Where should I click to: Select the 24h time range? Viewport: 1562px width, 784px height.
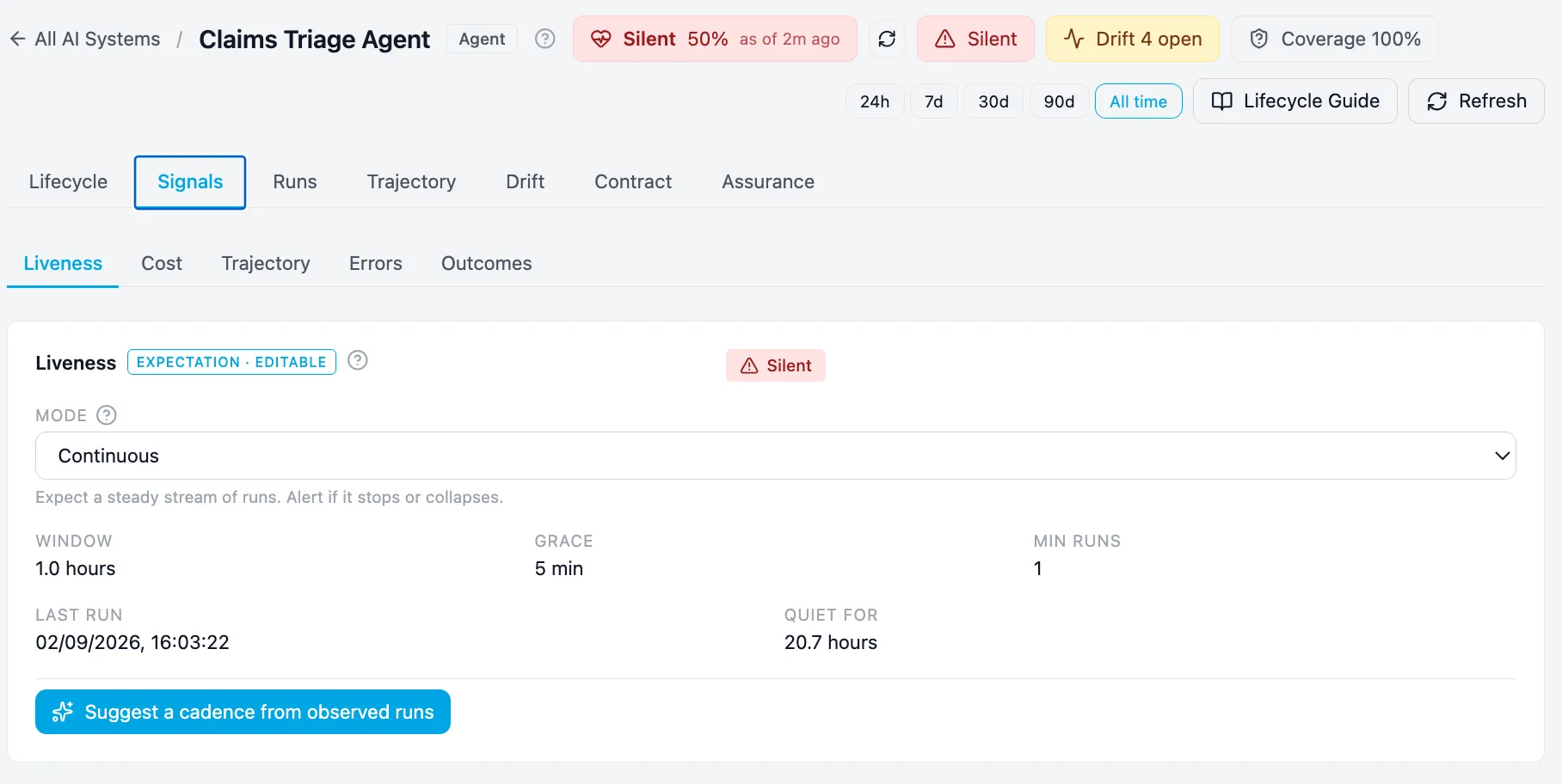[x=875, y=101]
